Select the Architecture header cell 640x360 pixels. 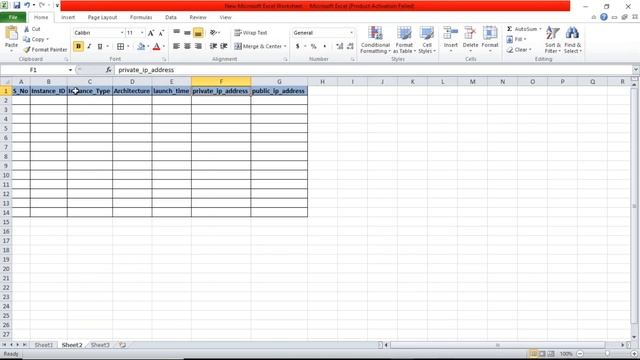coord(132,91)
